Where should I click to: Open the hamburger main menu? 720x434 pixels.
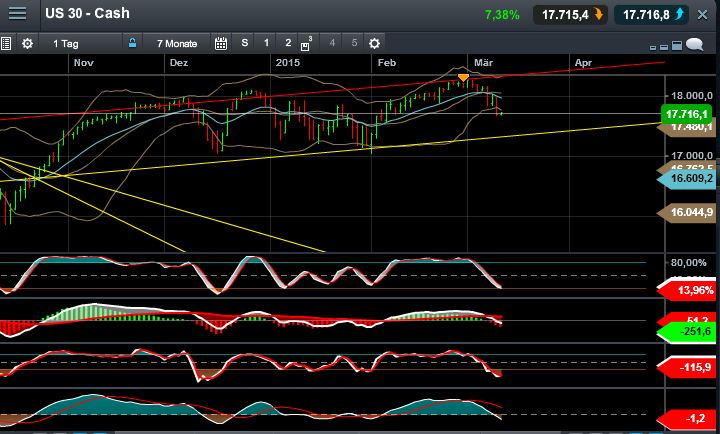click(17, 13)
